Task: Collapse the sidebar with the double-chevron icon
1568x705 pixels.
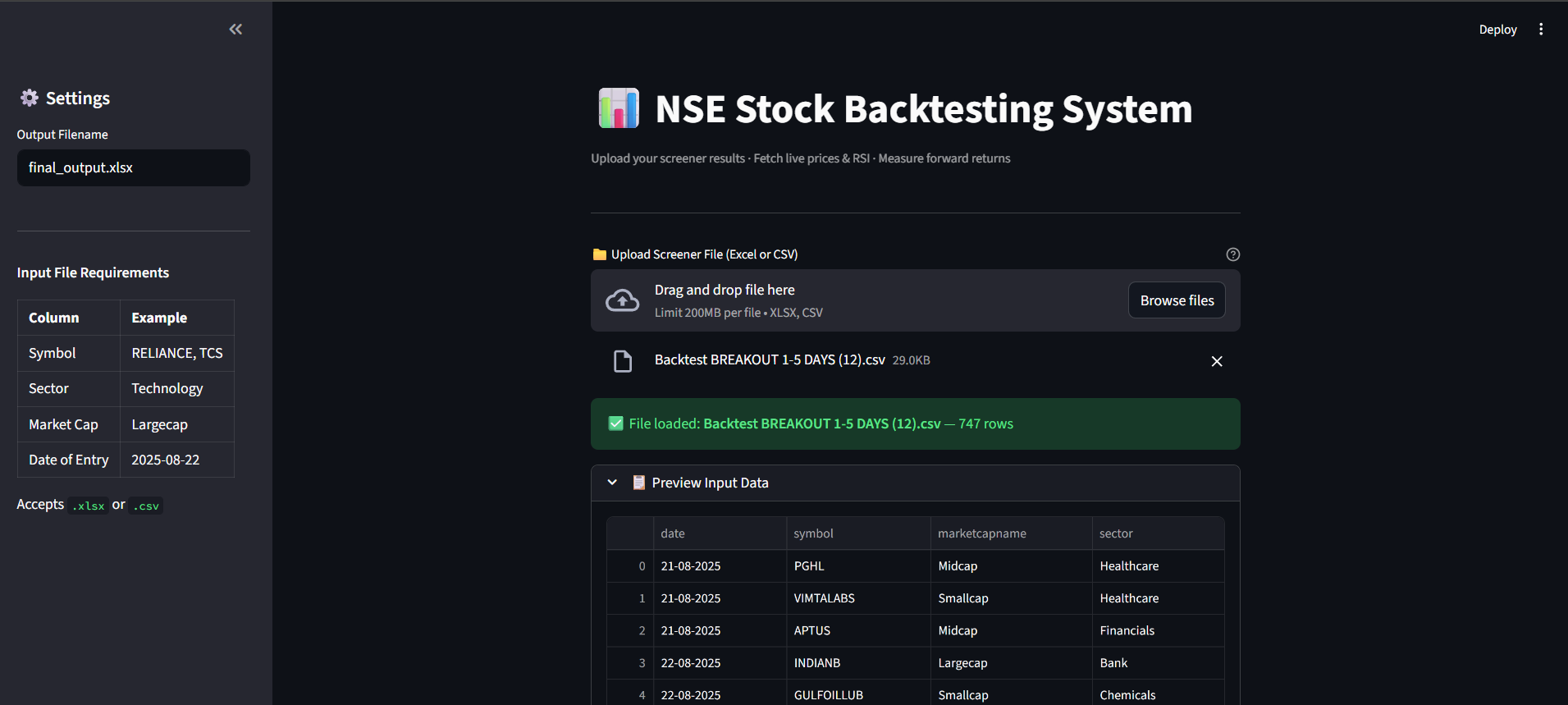Action: 235,30
